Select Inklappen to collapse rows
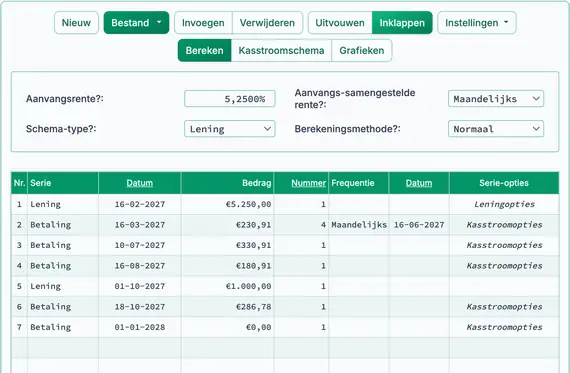The width and height of the screenshot is (570, 373). point(402,23)
